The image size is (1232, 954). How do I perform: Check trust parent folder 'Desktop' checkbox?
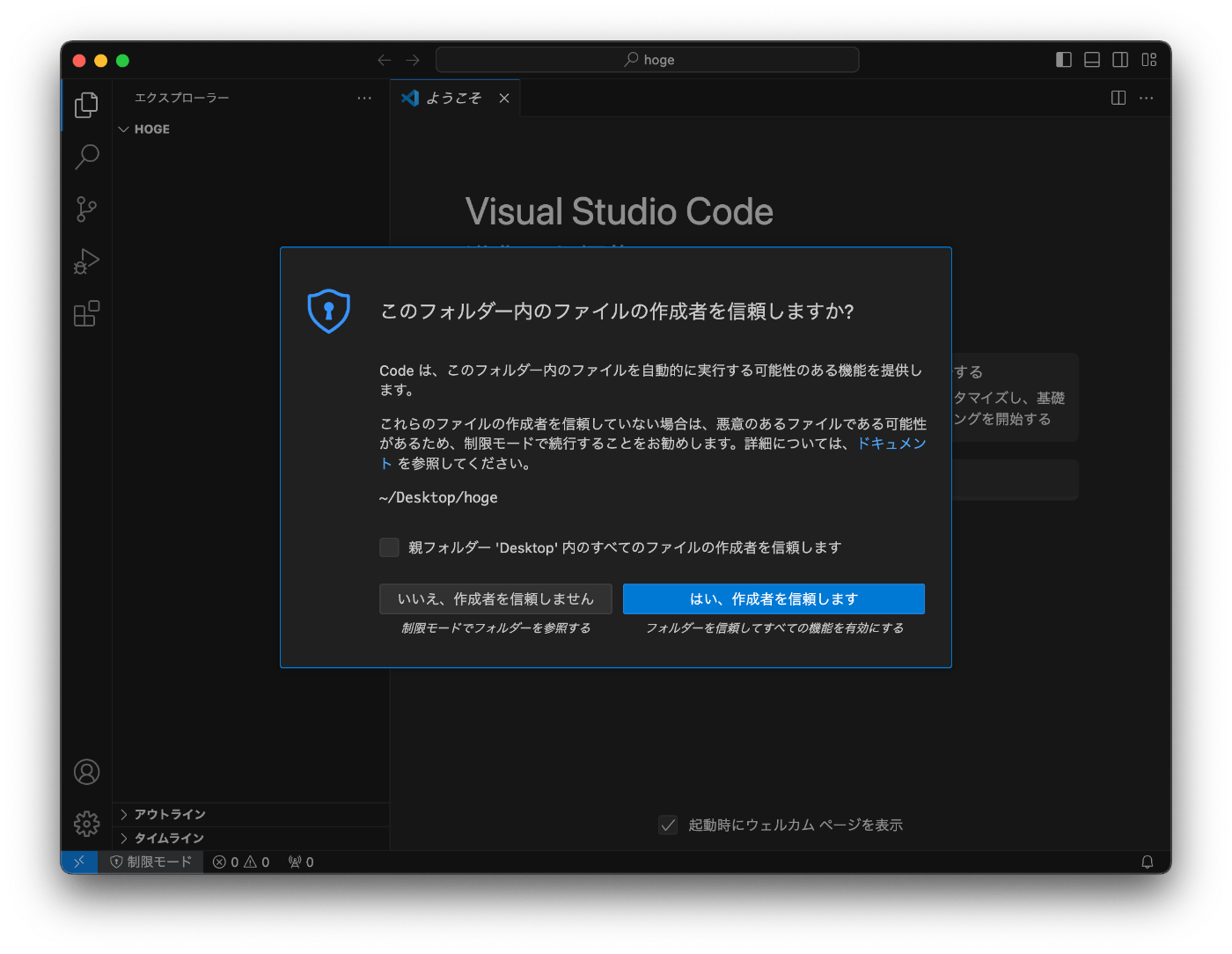(x=389, y=547)
